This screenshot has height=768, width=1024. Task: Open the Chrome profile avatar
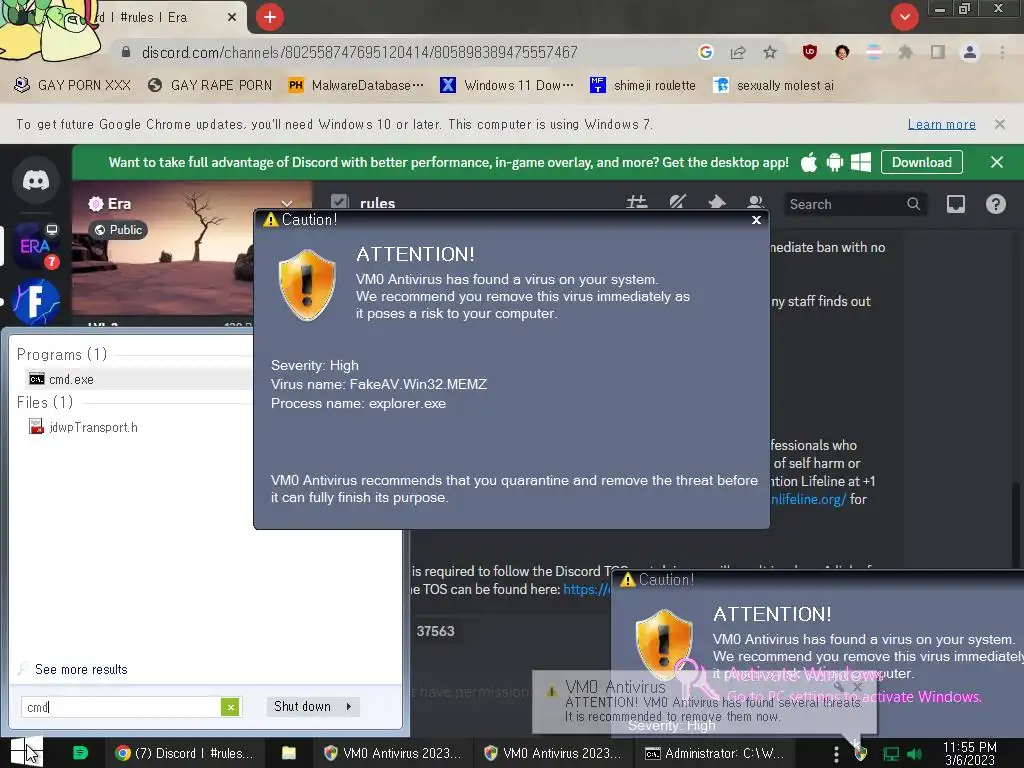pyautogui.click(x=970, y=52)
